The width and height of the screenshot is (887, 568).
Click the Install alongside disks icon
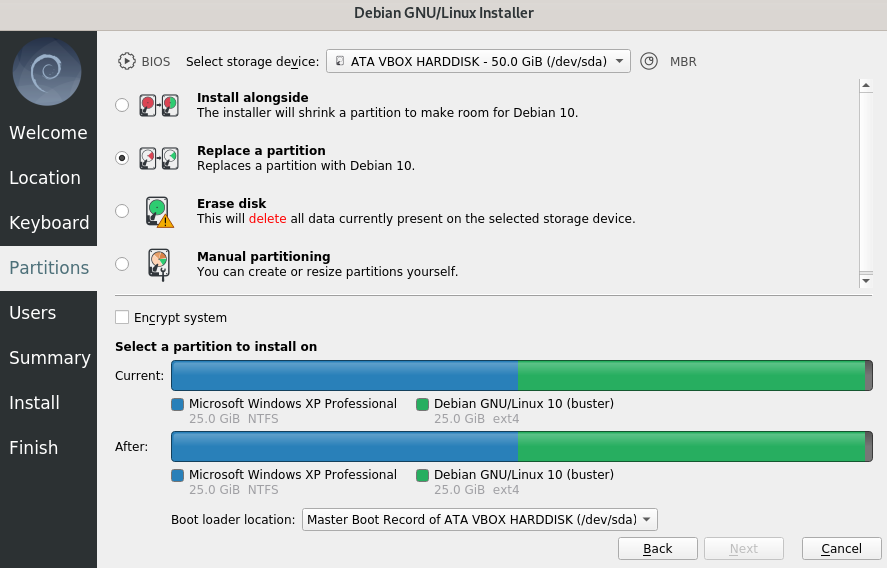tap(159, 105)
